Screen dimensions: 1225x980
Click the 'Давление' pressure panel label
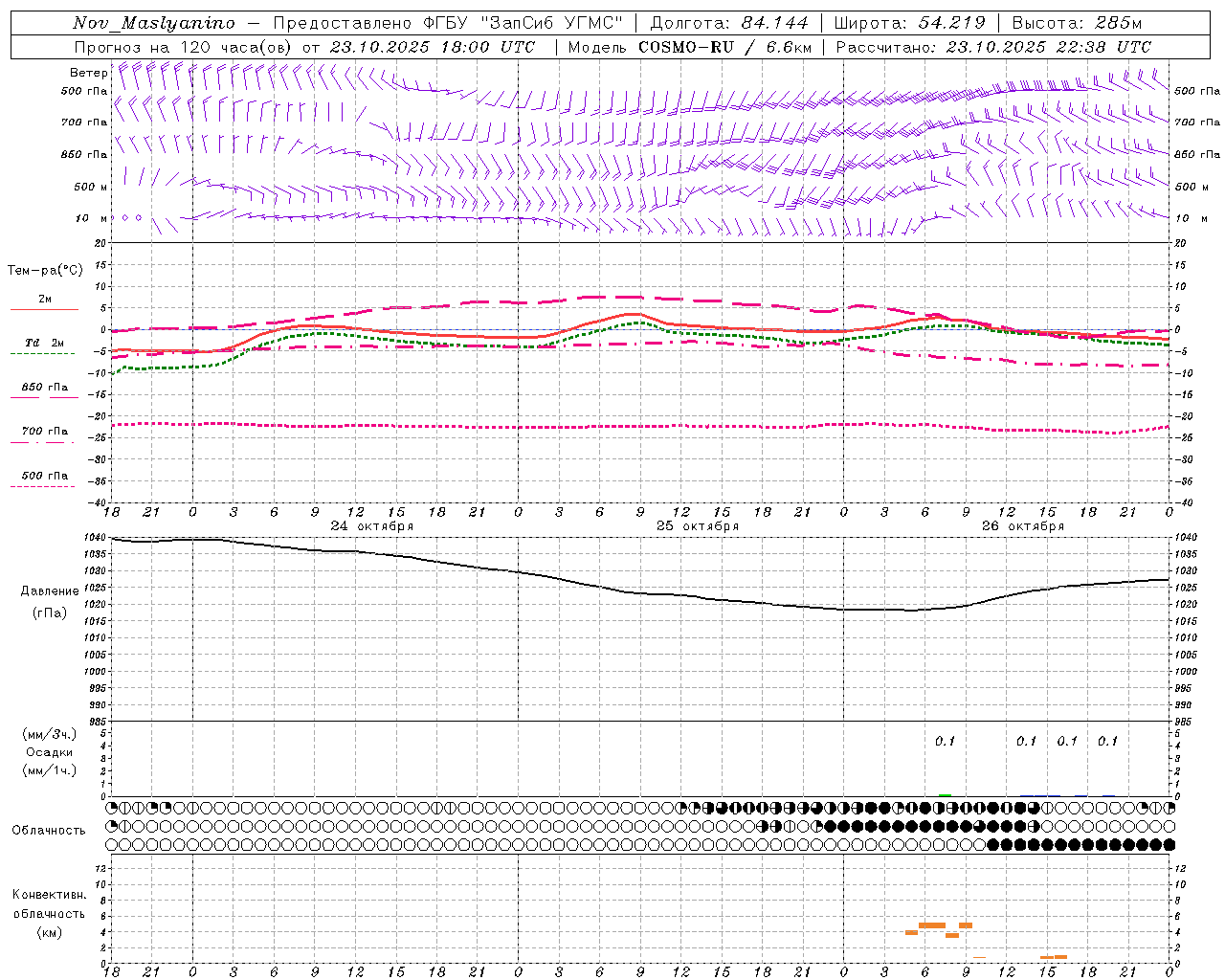pos(50,591)
